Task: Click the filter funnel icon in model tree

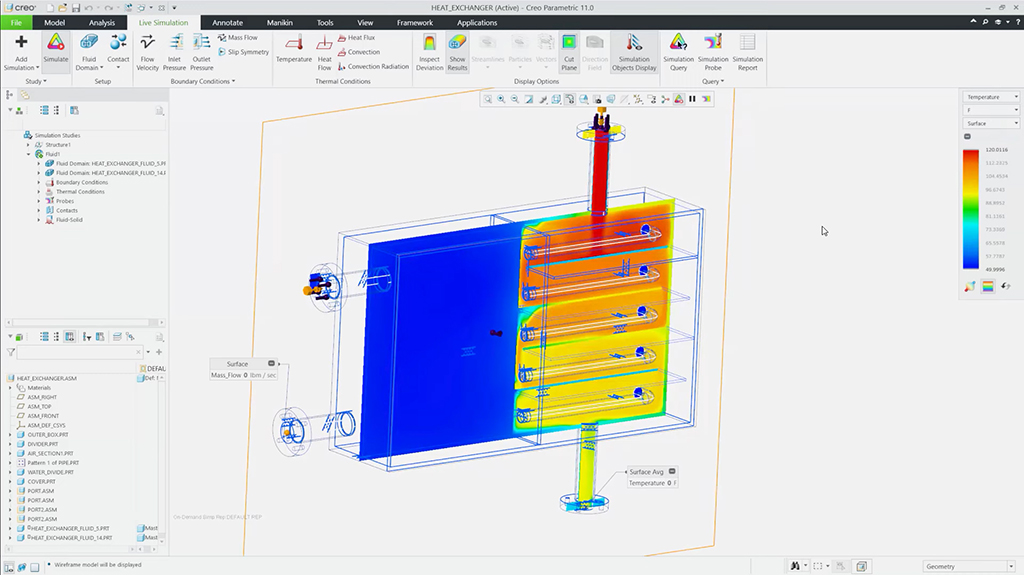Action: 10,352
